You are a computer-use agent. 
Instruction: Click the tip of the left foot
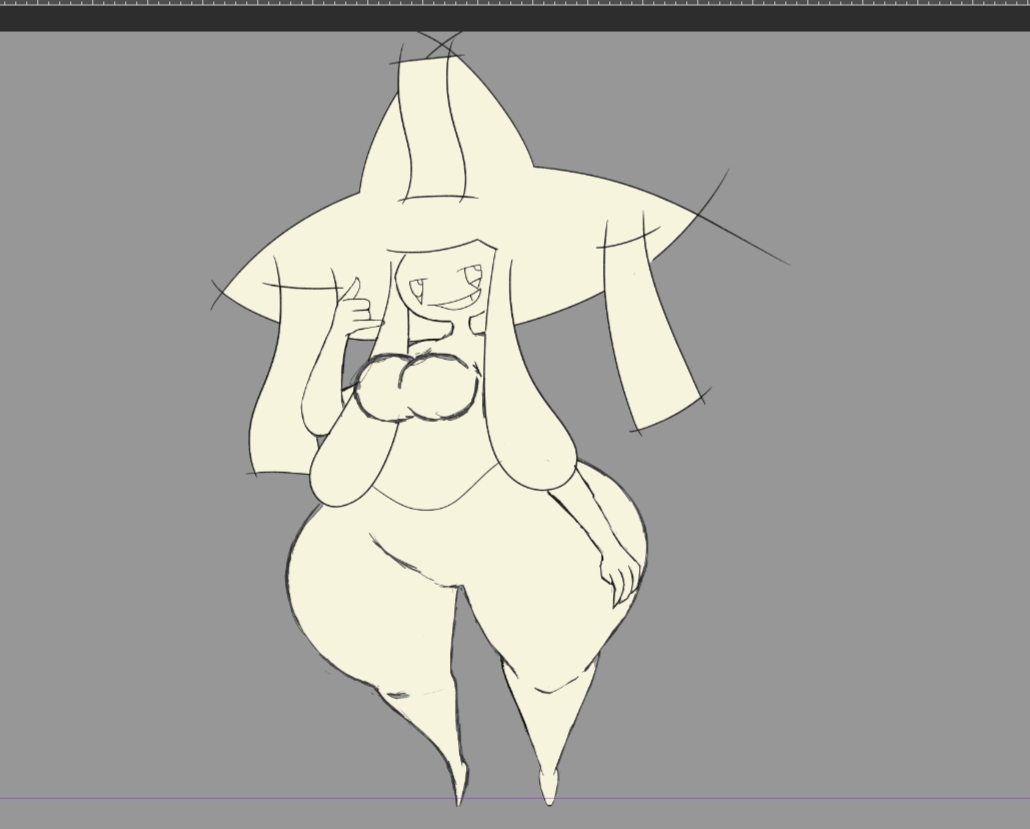(x=459, y=795)
